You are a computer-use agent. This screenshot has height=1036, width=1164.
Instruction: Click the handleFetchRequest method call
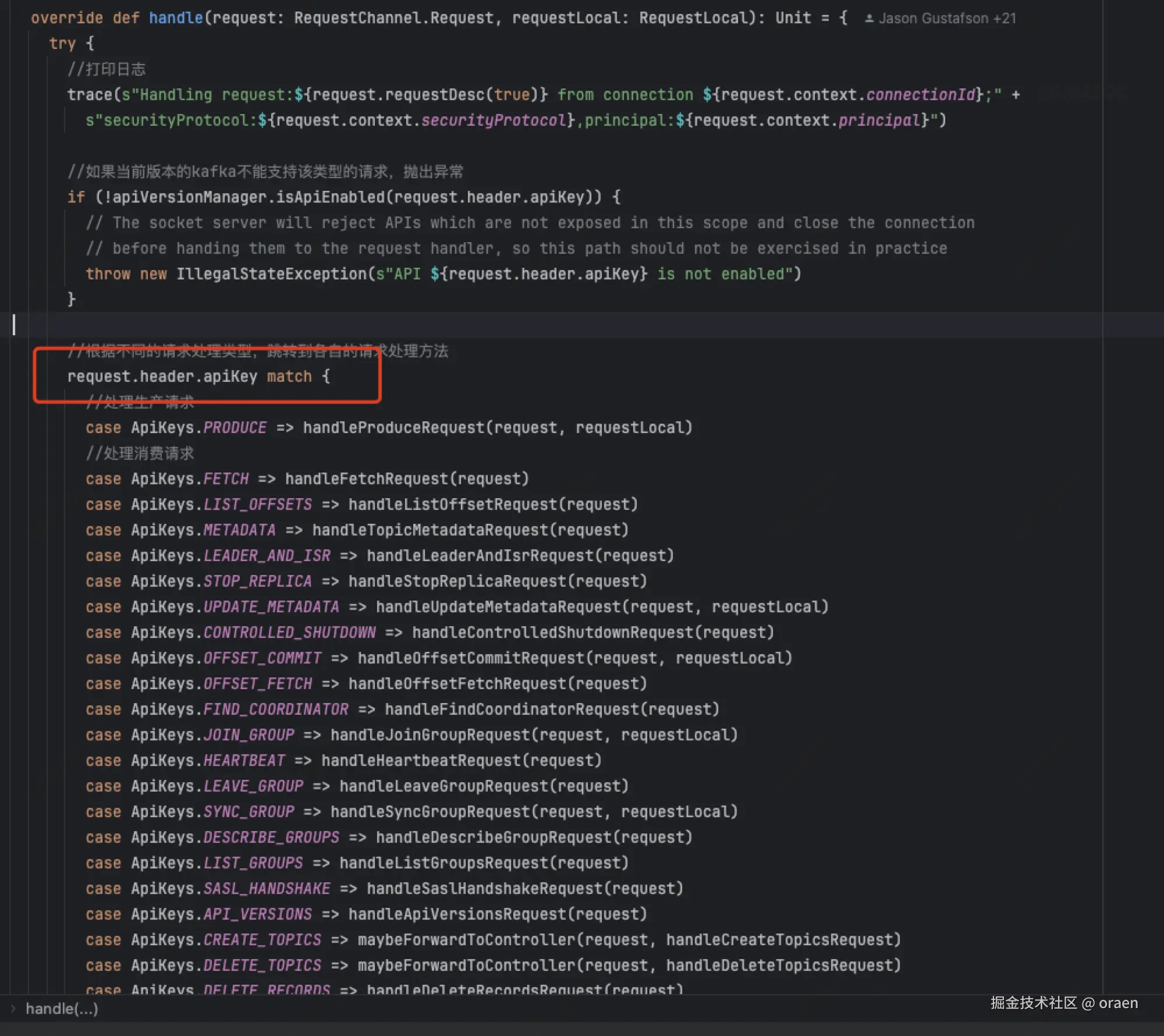[x=367, y=479]
